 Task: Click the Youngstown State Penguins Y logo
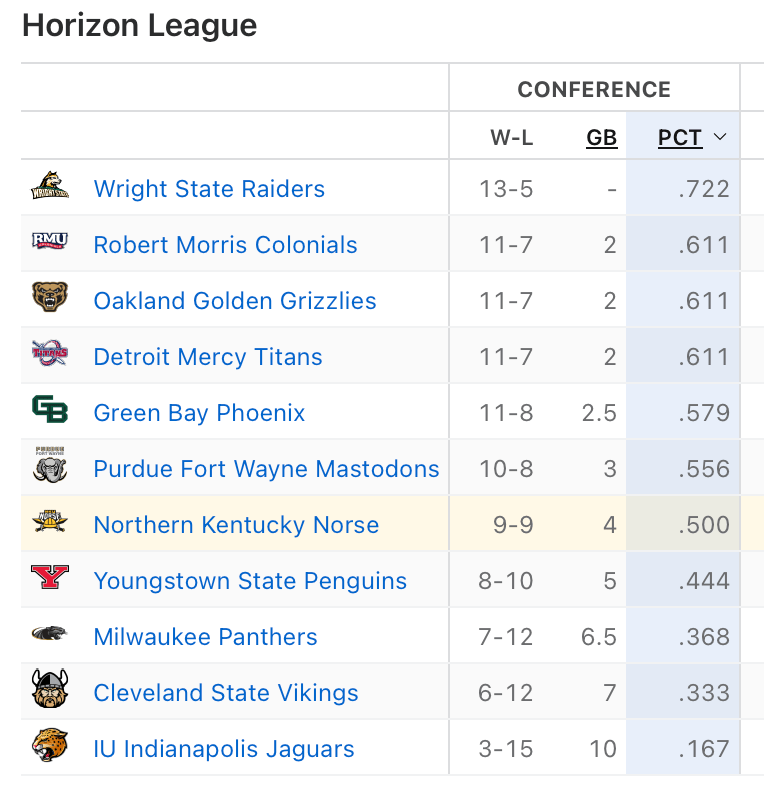click(50, 579)
